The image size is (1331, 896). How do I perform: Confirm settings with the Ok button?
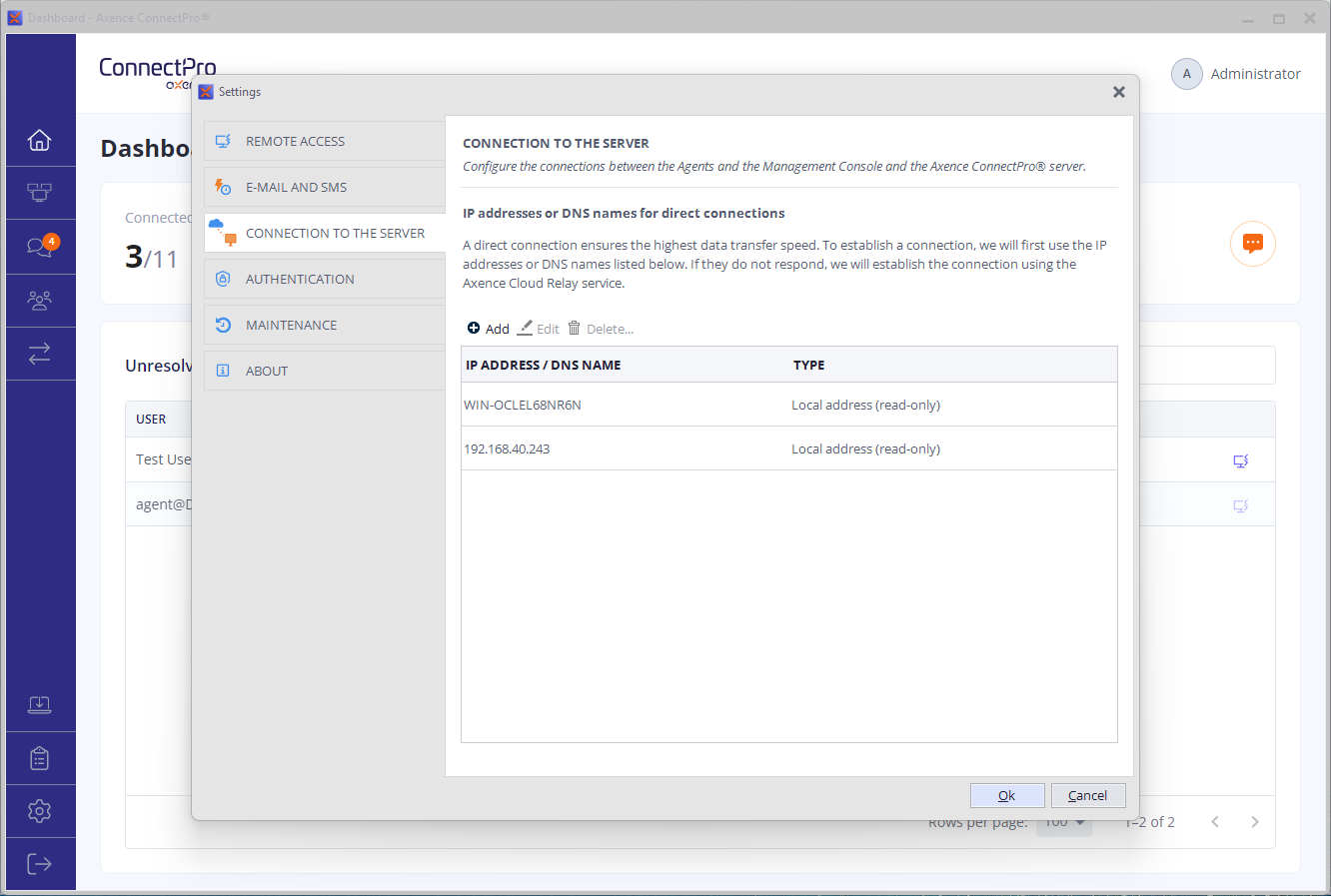click(x=1007, y=795)
